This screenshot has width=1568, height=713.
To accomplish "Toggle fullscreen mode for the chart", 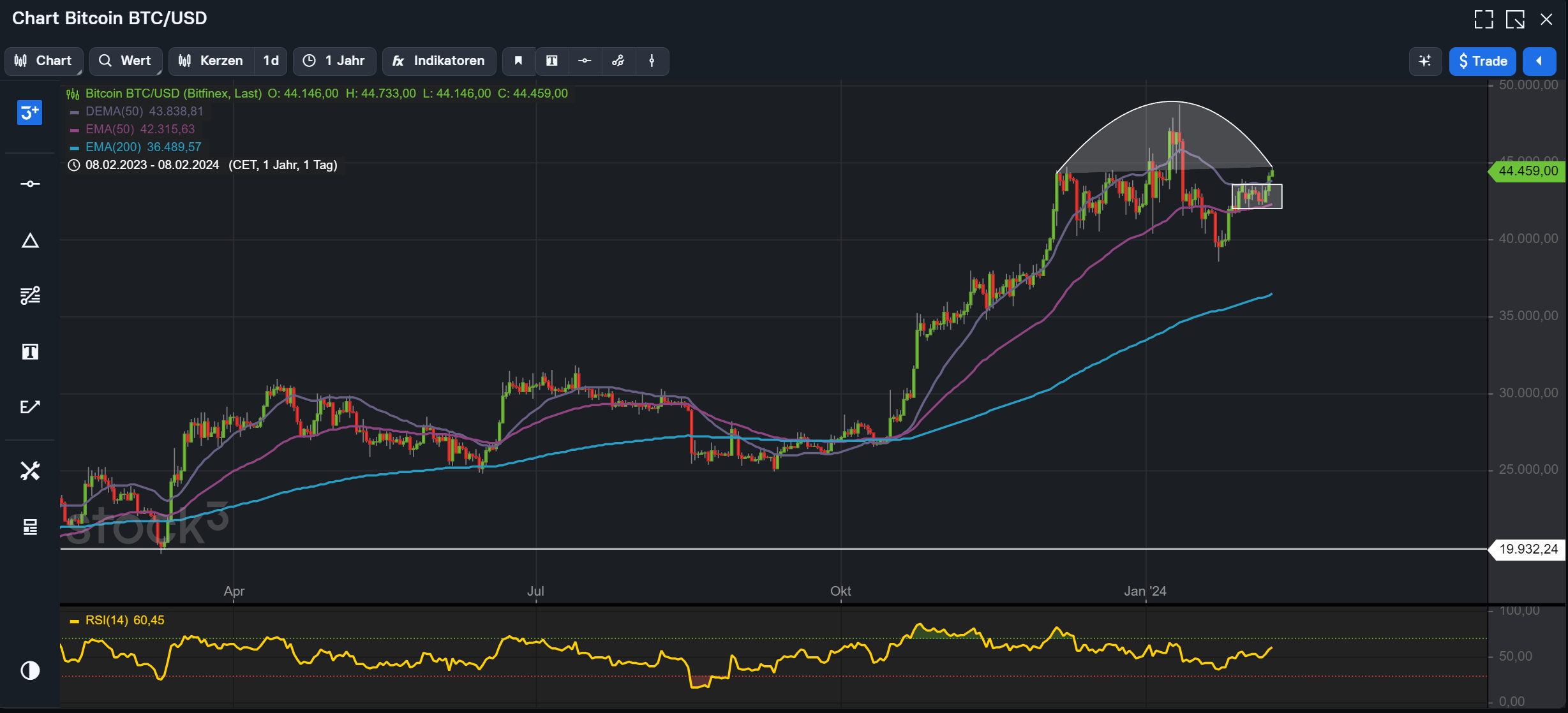I will click(x=1483, y=19).
